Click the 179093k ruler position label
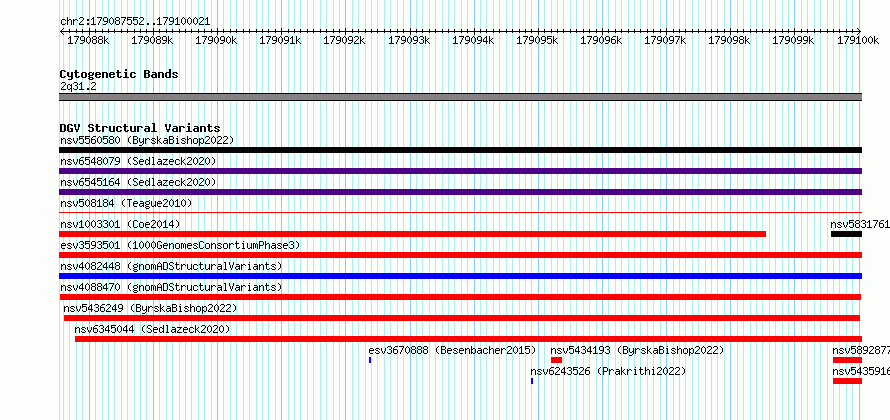Viewport: 890px width, 420px height. (x=409, y=40)
